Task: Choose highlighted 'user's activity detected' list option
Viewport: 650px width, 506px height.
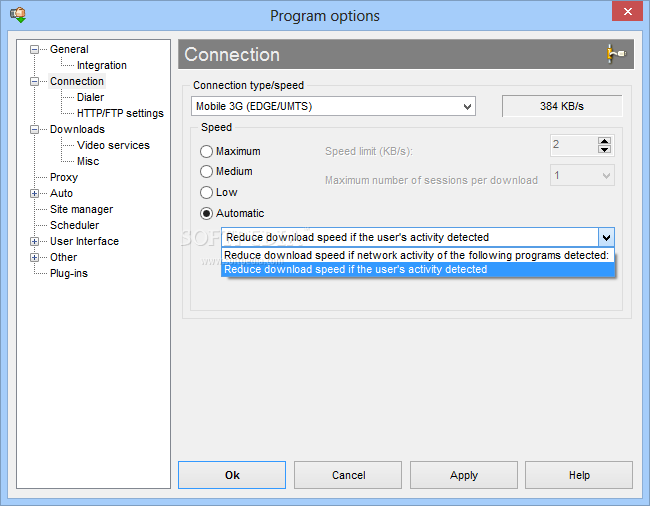Action: (418, 269)
